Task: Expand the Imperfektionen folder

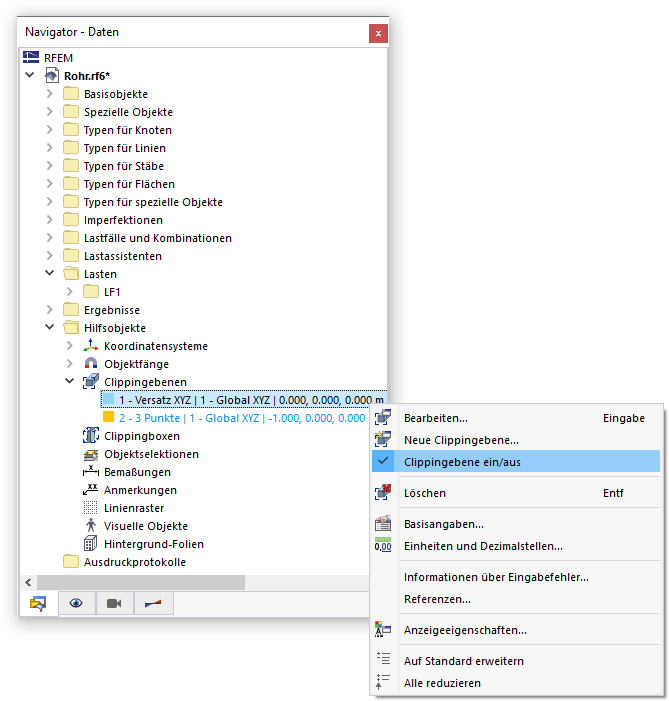Action: pos(50,220)
